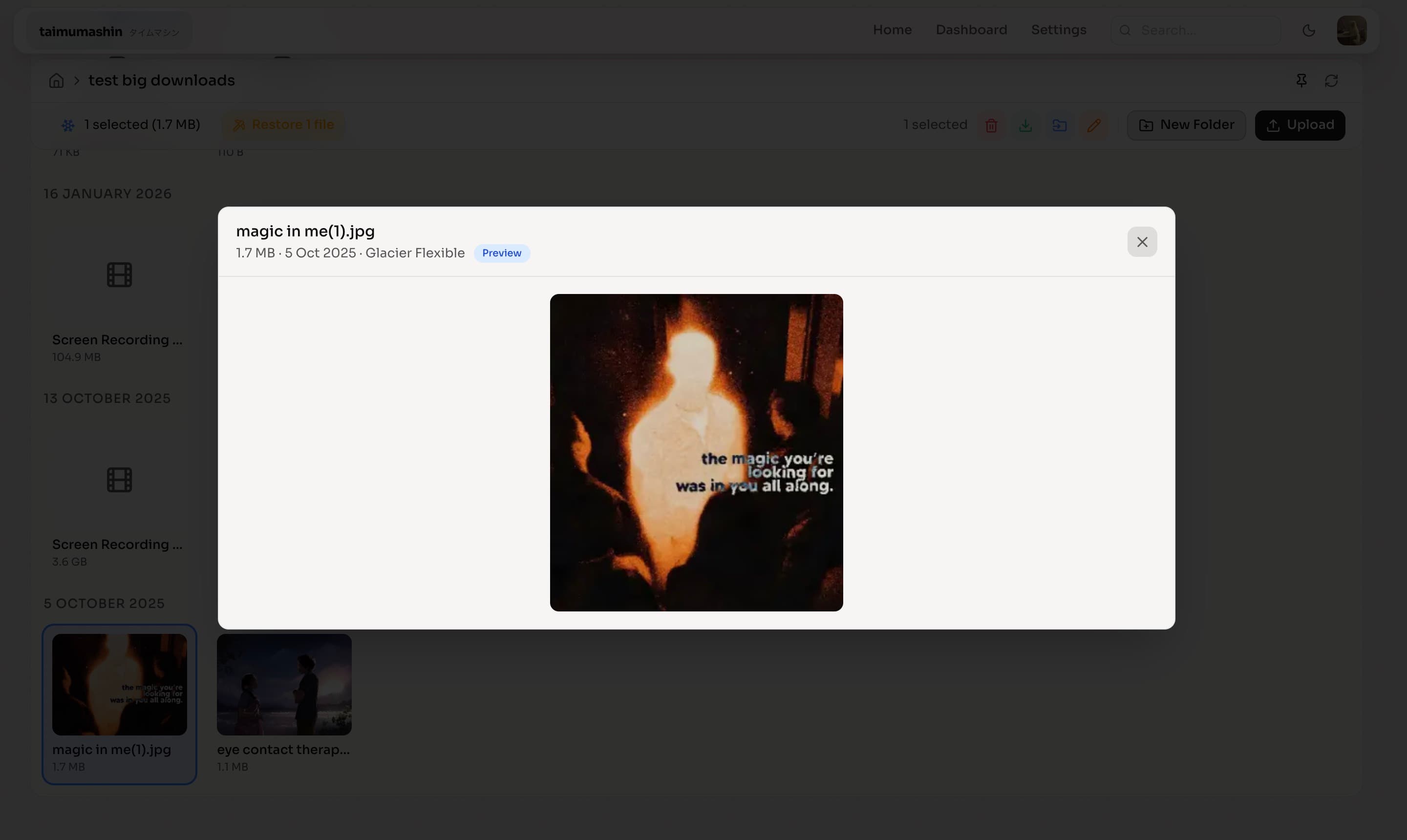Focus the Search input field
The image size is (1407, 840).
click(x=1196, y=31)
